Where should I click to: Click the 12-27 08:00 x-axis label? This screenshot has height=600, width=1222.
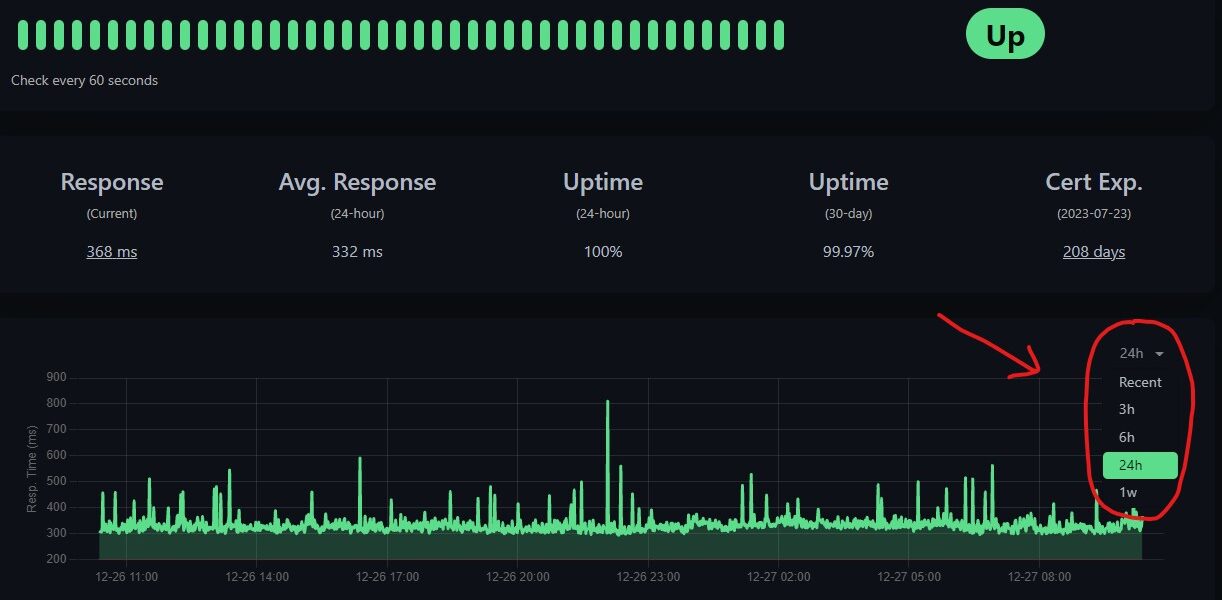click(1039, 577)
